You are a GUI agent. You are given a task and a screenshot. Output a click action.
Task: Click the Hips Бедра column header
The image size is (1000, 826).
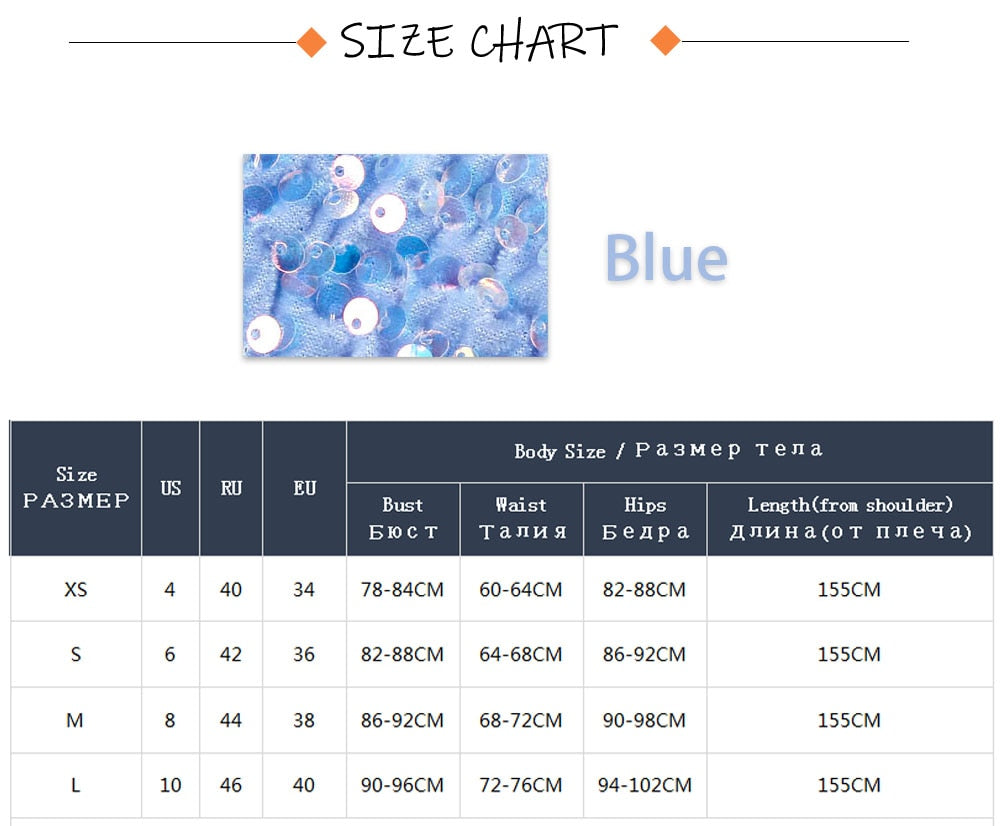click(x=645, y=519)
